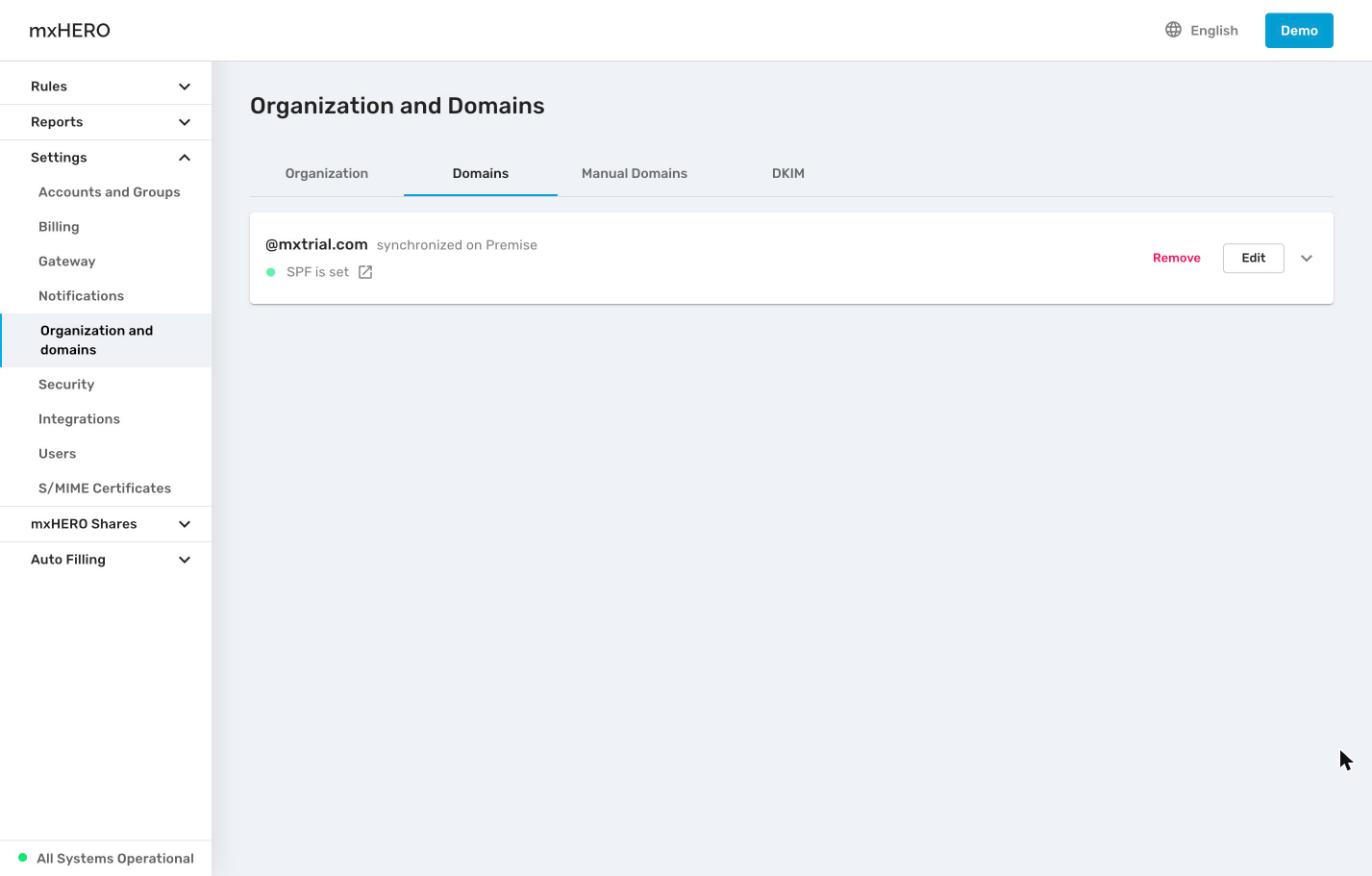Open the Manual Domains tab
Viewport: 1372px width, 876px height.
coord(634,174)
